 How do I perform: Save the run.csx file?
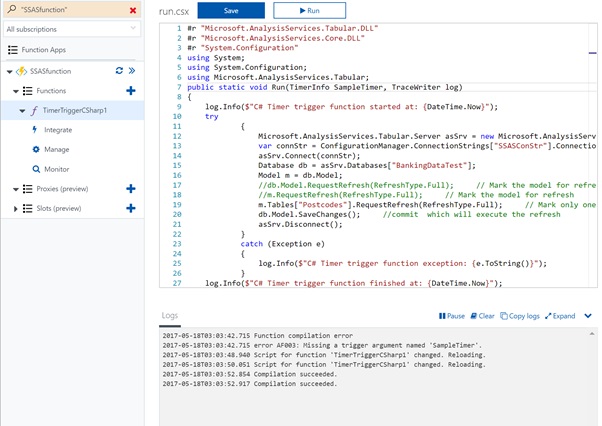click(231, 11)
